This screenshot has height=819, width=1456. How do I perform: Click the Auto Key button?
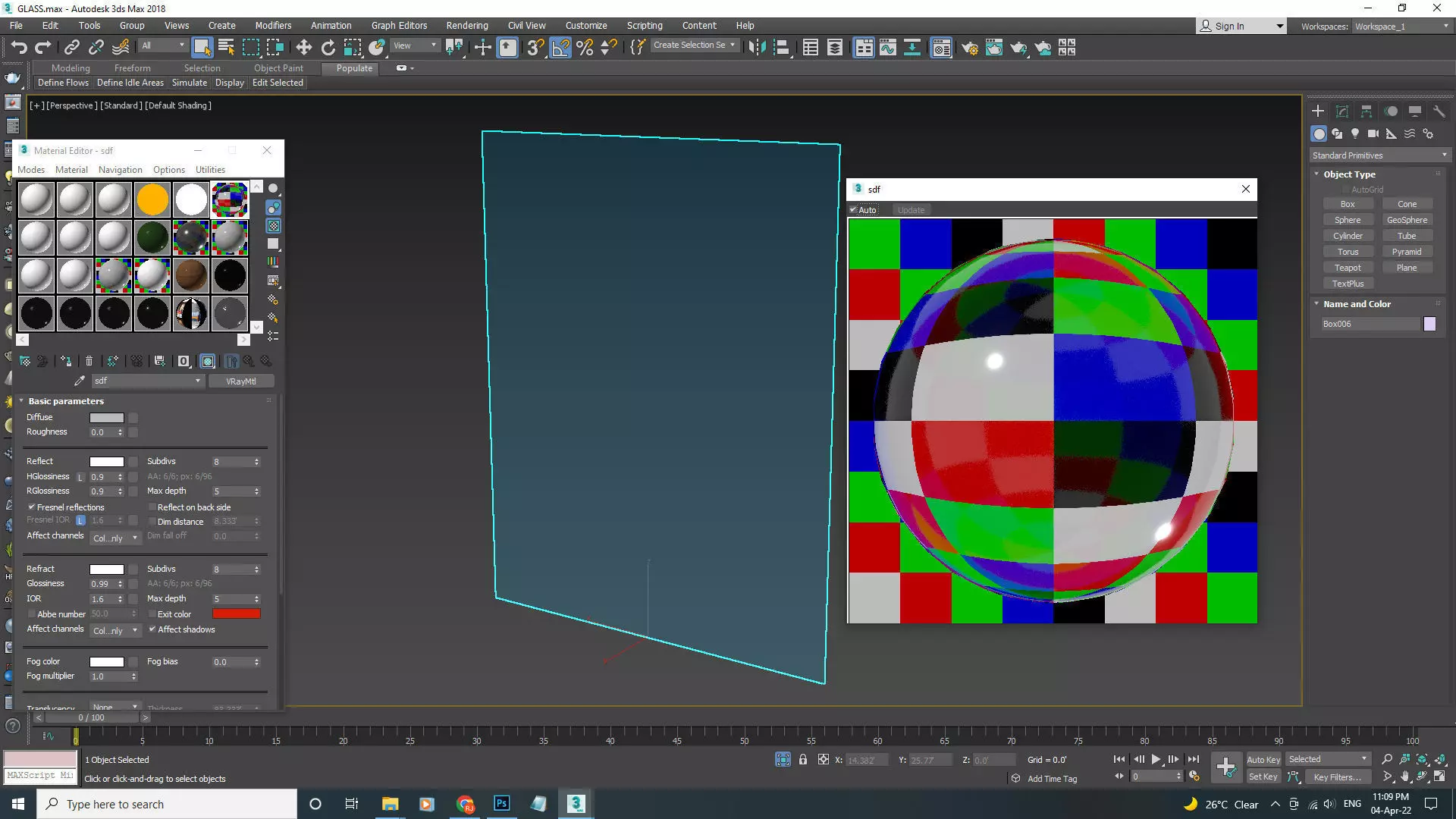[x=1263, y=759]
